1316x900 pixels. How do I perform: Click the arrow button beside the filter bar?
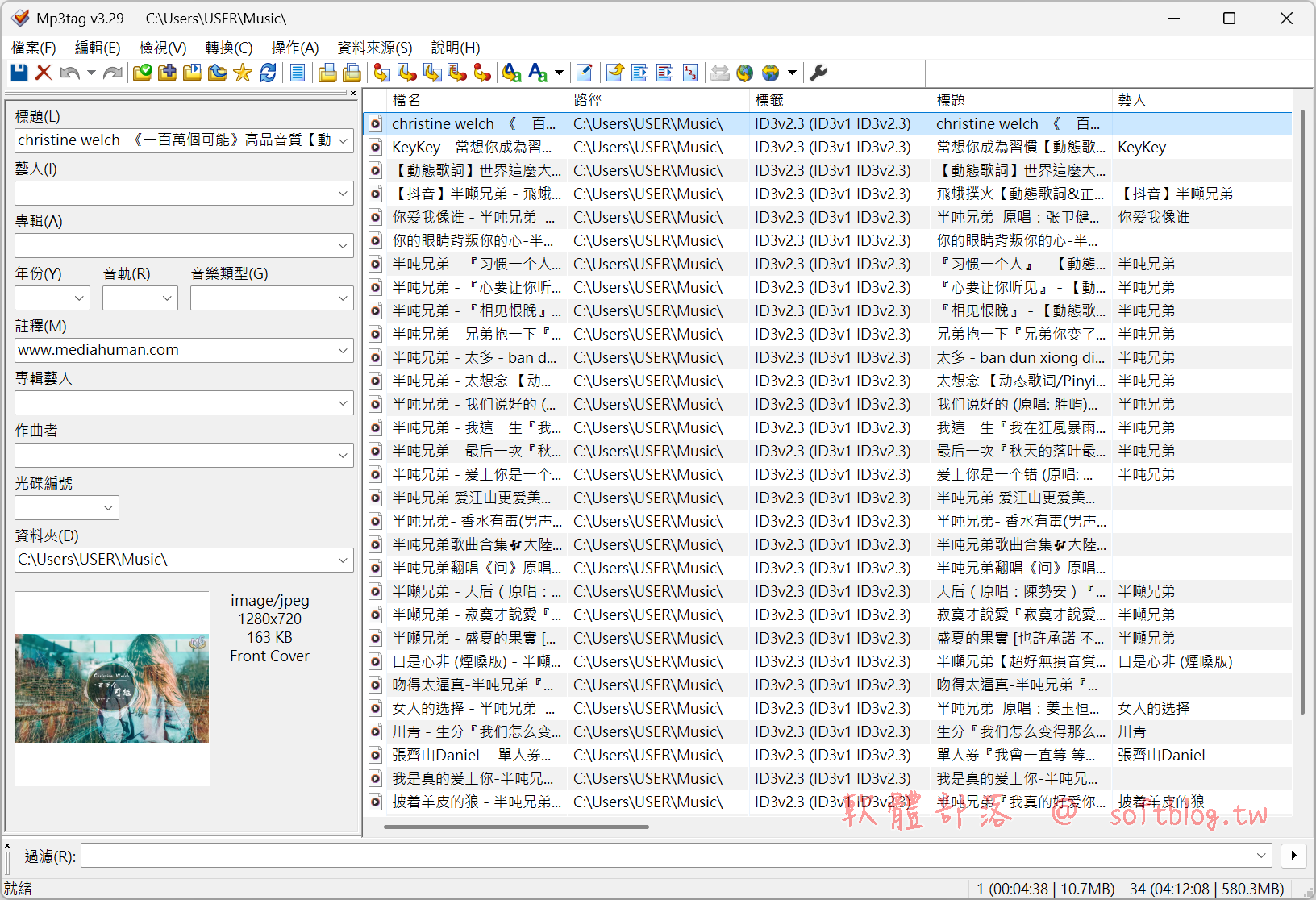pyautogui.click(x=1293, y=856)
